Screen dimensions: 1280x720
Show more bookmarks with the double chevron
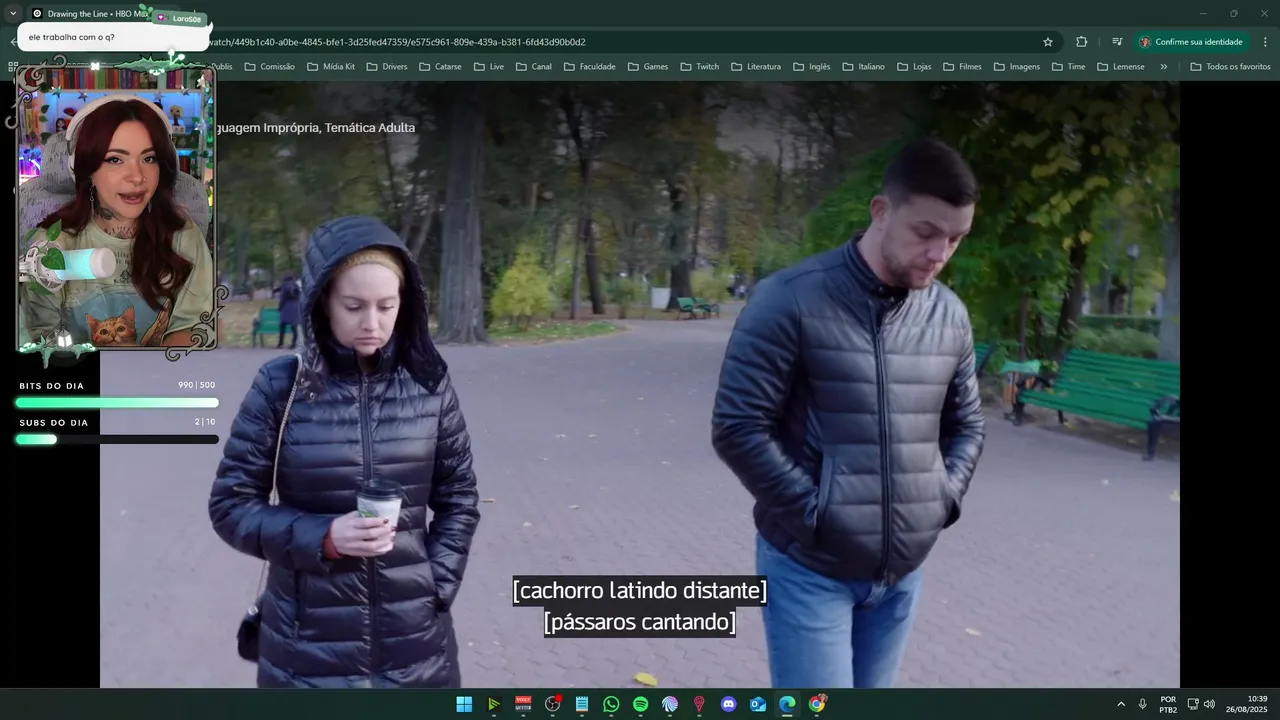tap(1163, 67)
